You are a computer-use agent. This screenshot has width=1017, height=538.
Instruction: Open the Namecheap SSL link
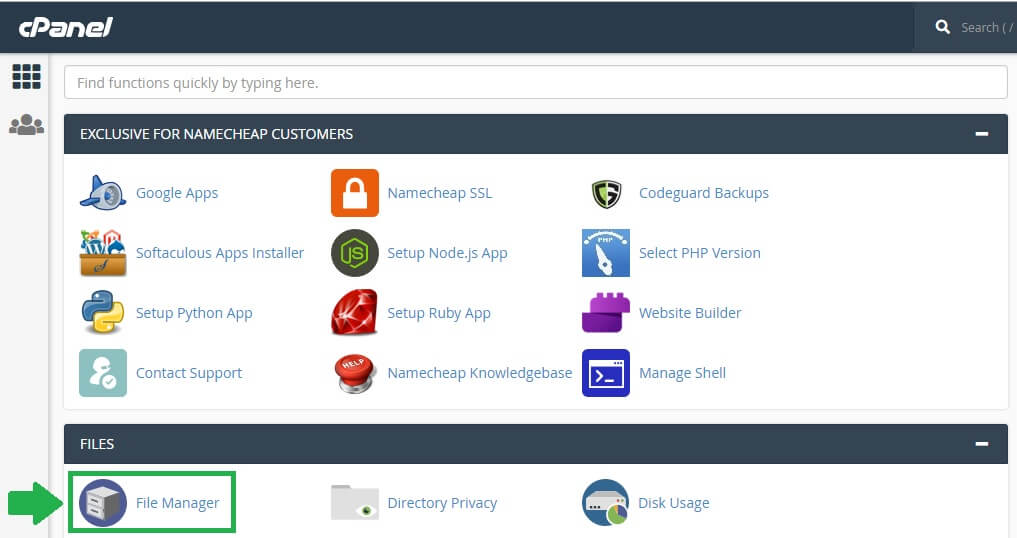coord(440,193)
